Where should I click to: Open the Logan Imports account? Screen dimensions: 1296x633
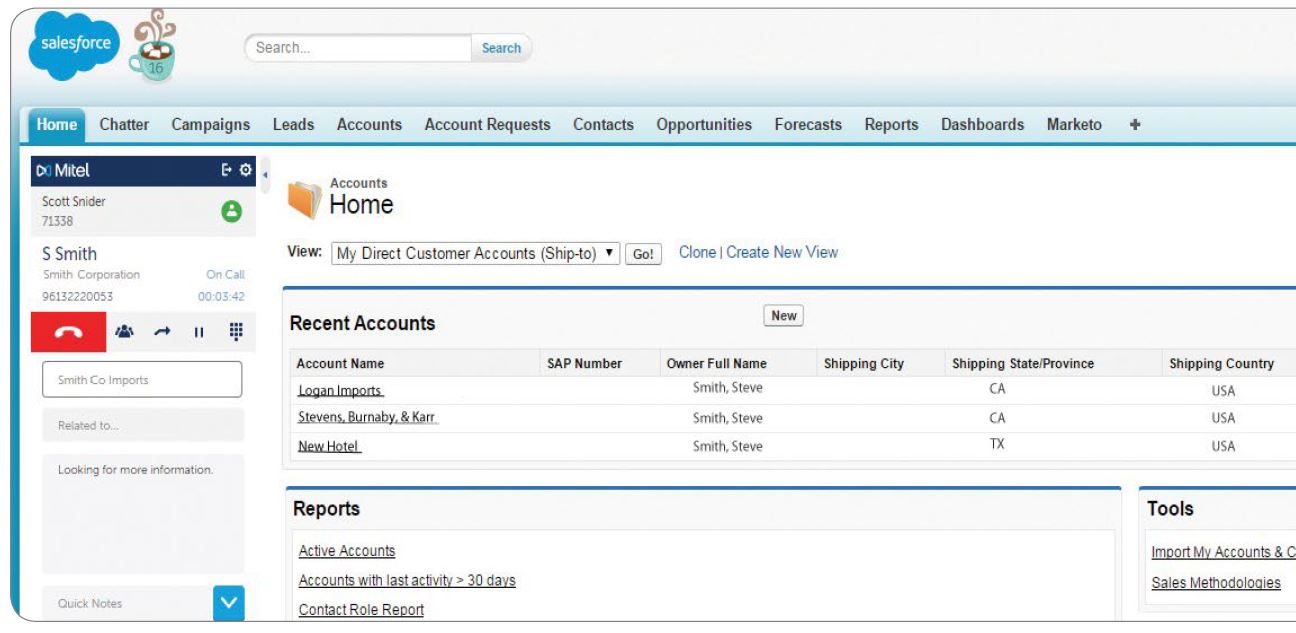point(340,390)
